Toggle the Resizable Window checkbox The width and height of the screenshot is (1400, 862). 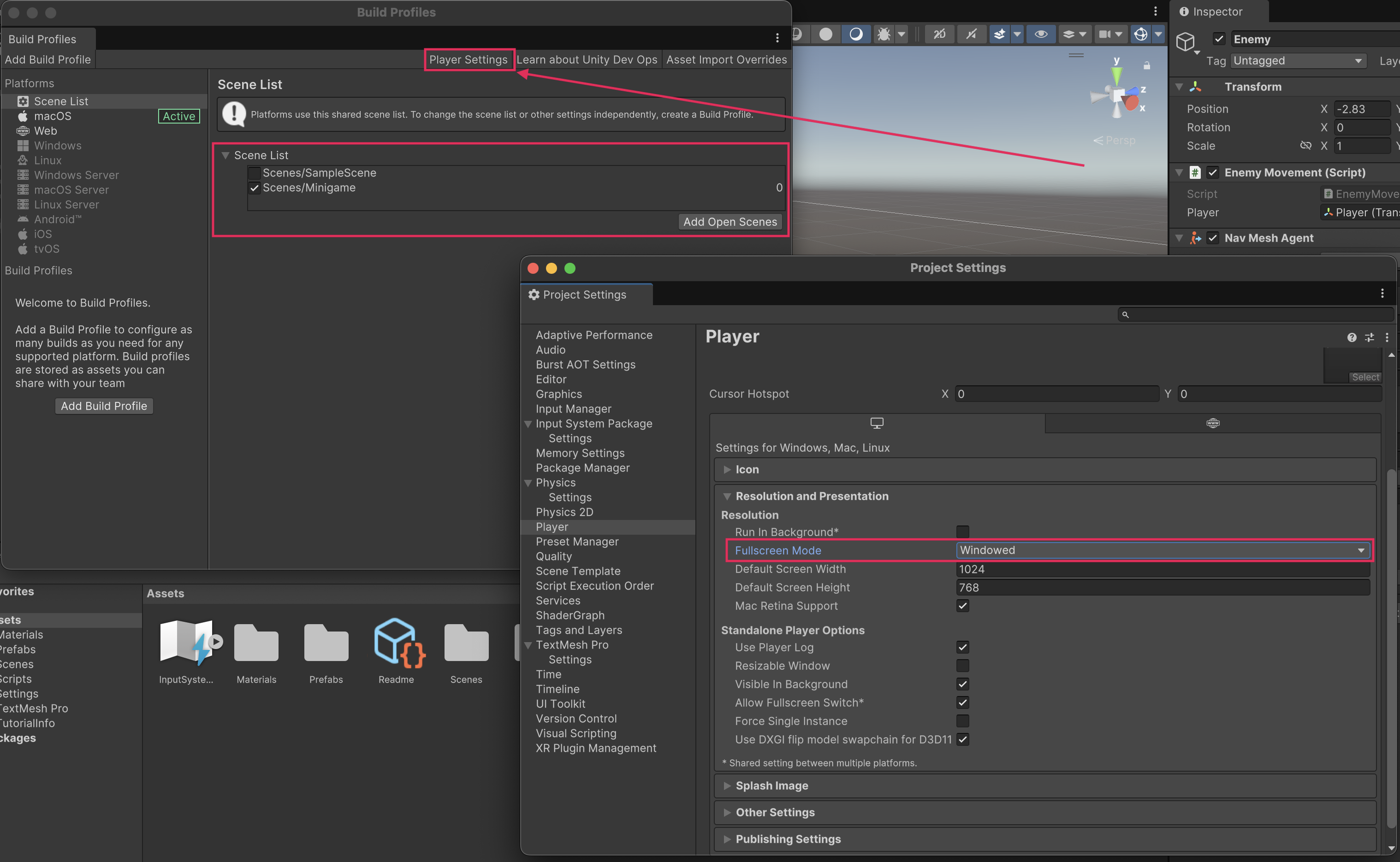(962, 666)
